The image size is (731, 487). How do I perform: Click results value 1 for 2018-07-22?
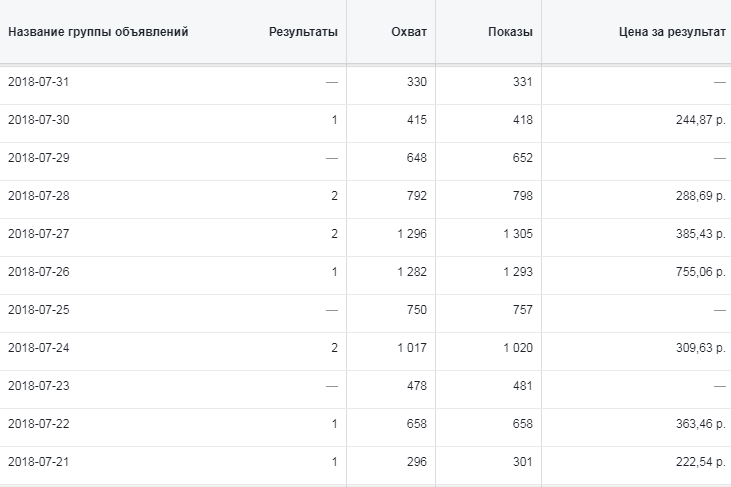point(334,424)
